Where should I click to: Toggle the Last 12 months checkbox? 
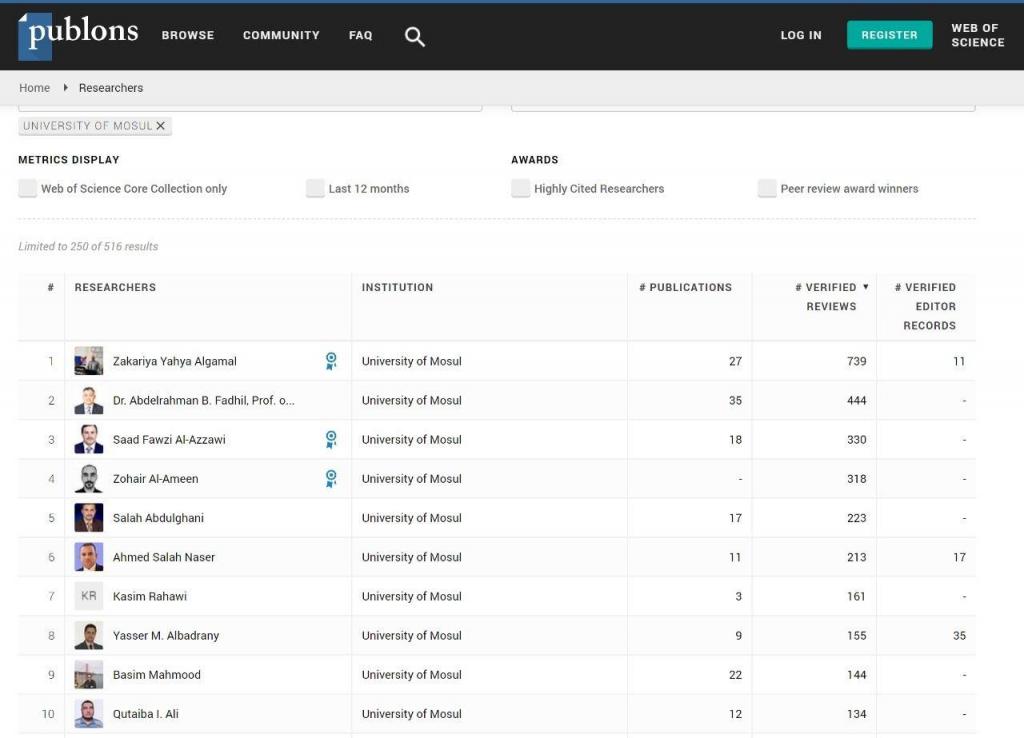(315, 188)
